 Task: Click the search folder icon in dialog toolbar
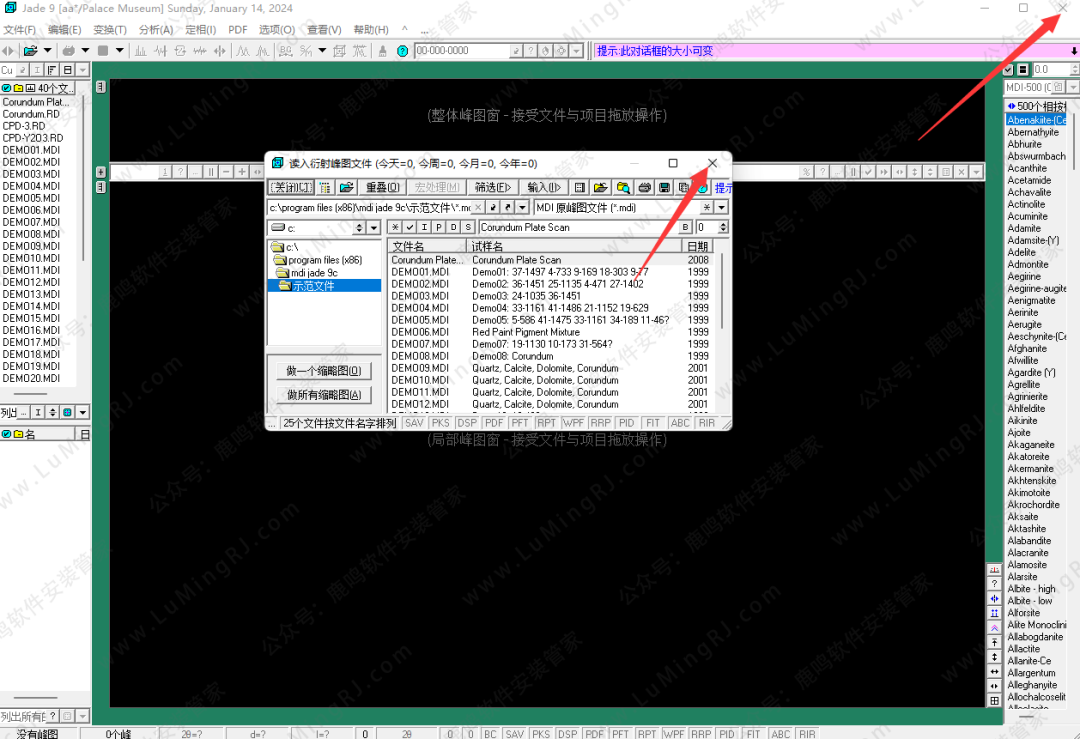point(623,187)
